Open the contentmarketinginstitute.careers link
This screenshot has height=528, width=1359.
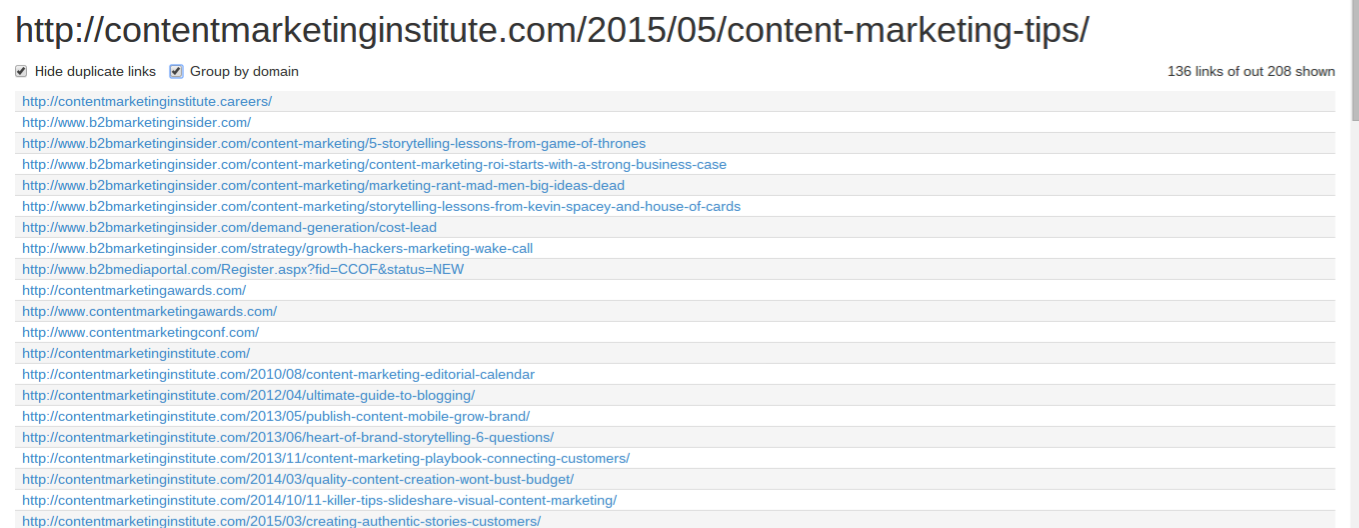tap(147, 101)
